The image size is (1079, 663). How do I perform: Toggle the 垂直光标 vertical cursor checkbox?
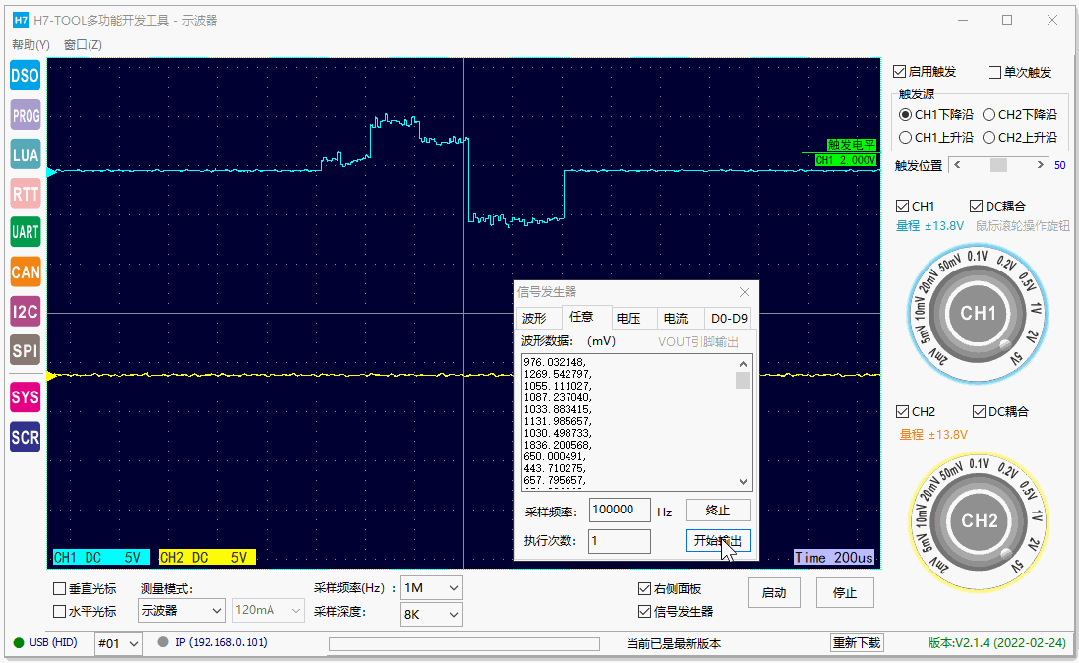[60, 588]
